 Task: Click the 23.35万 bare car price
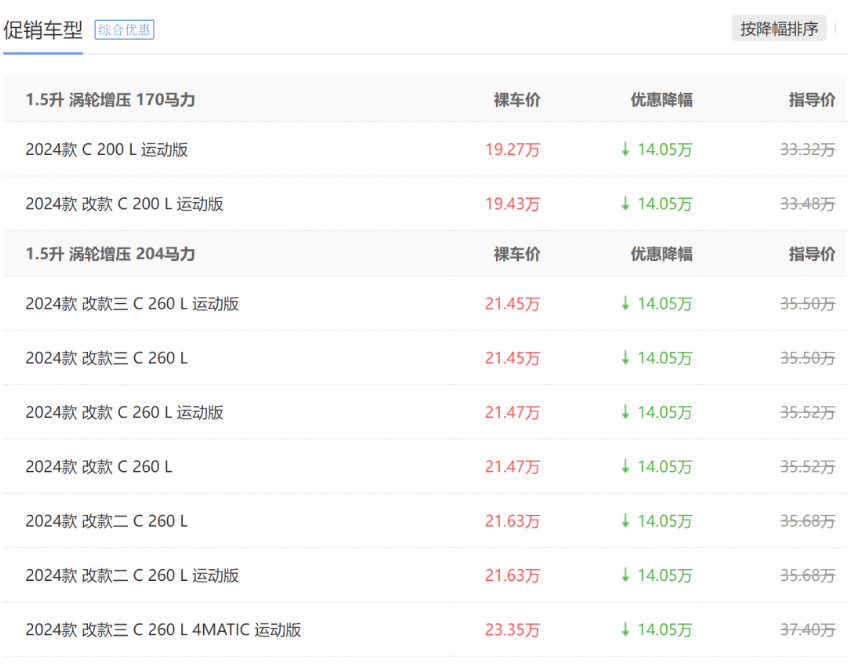point(512,630)
